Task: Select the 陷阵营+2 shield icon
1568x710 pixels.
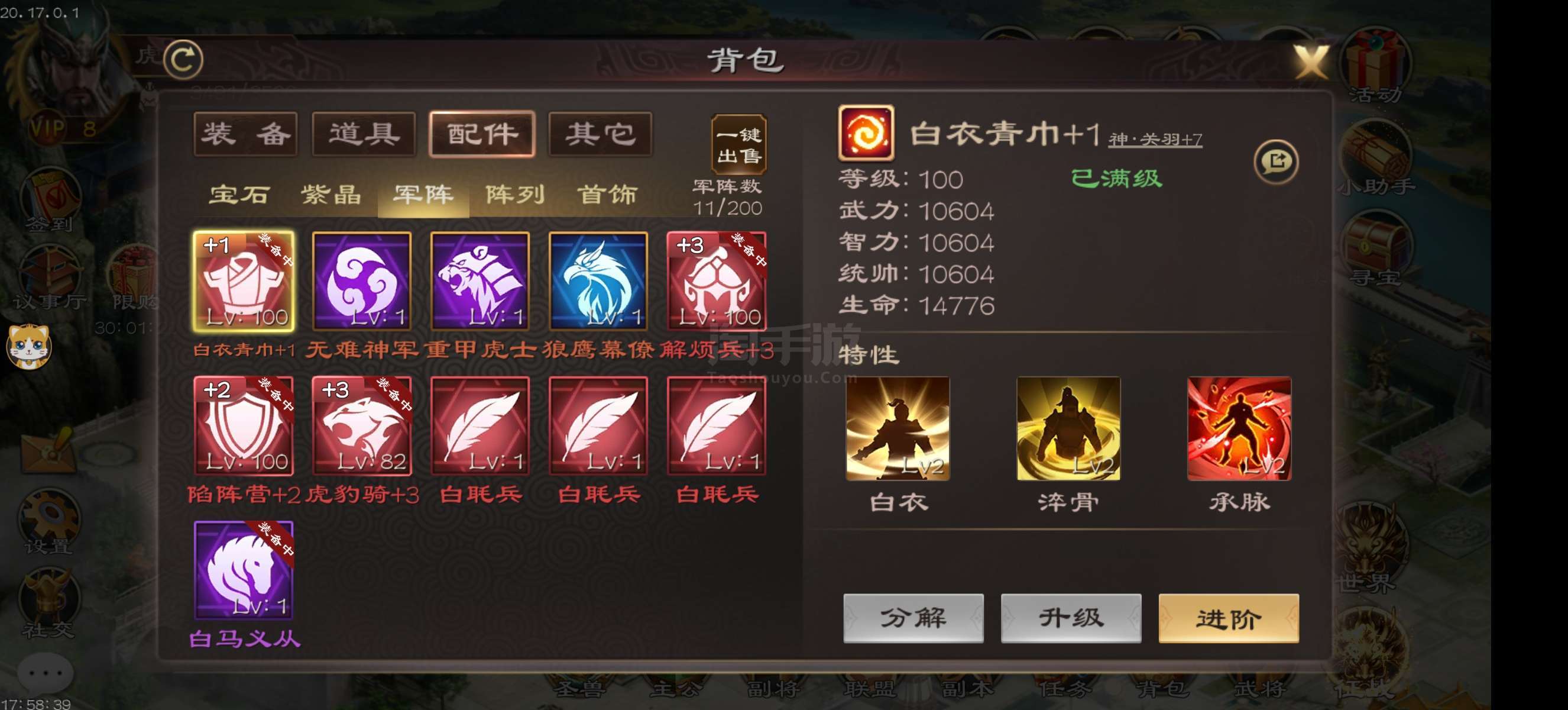Action: (x=244, y=425)
